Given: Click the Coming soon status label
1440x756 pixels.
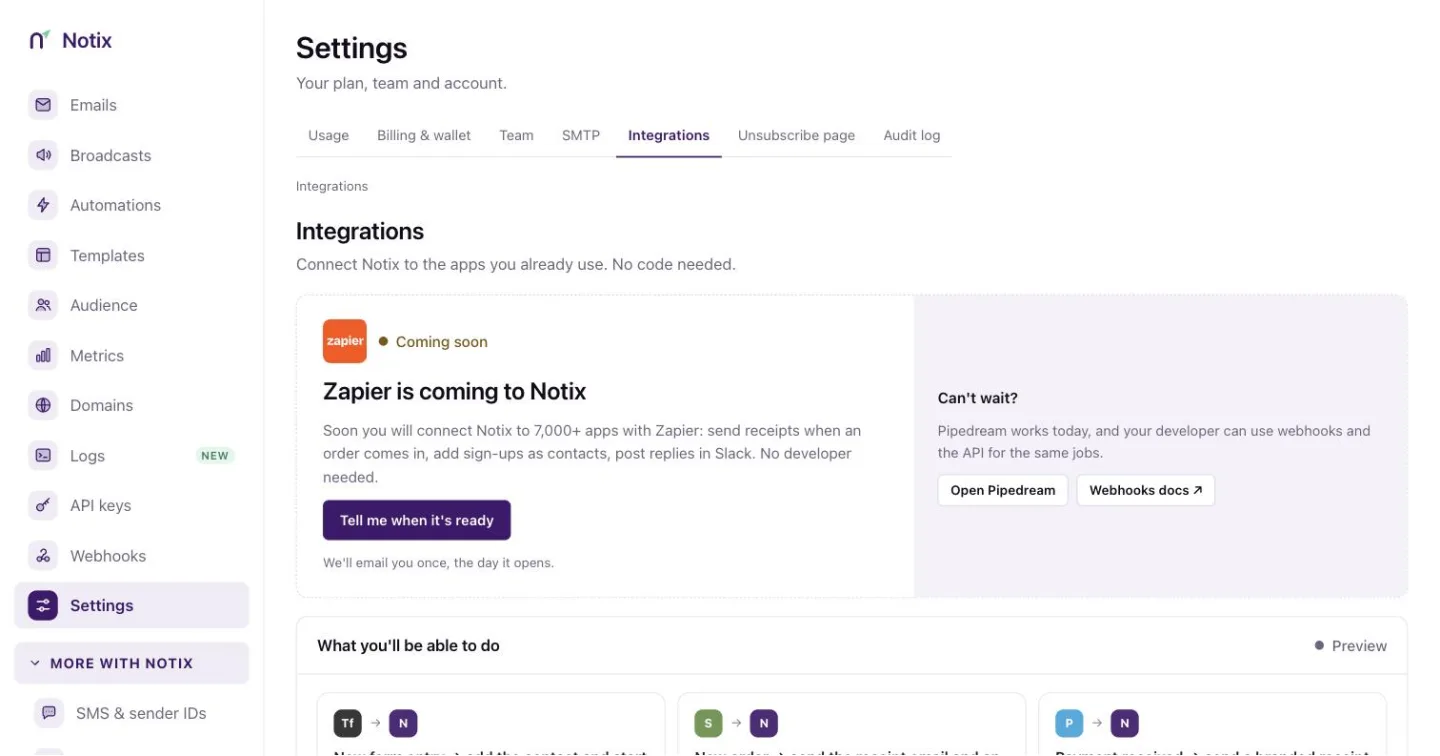Looking at the screenshot, I should pos(434,342).
